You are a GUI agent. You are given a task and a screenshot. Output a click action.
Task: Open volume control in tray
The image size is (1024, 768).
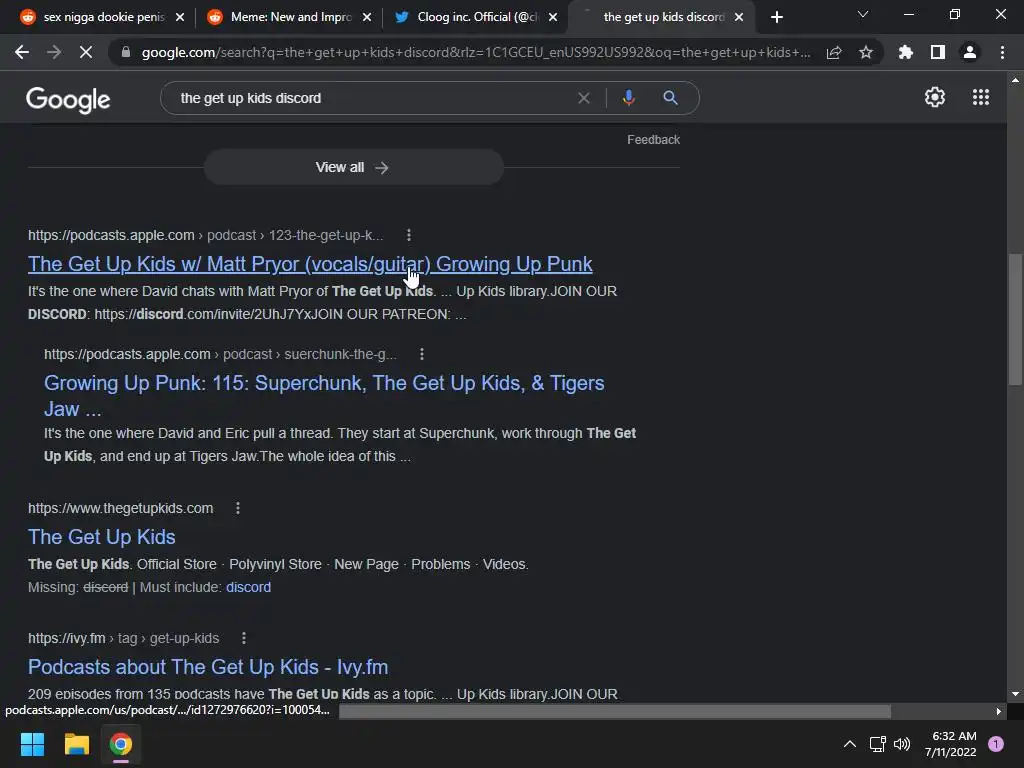tap(902, 744)
